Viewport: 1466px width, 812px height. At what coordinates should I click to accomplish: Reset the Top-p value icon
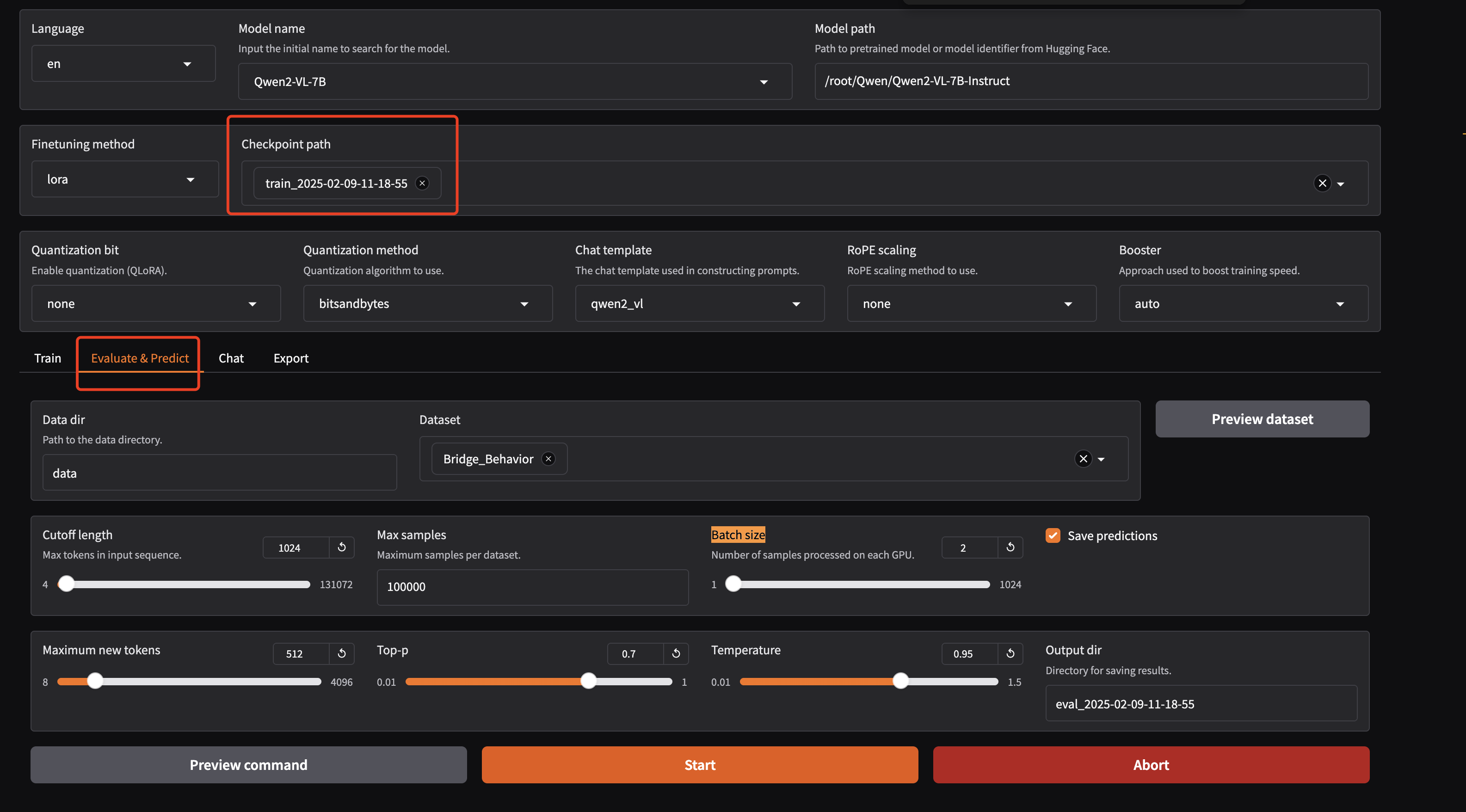pyautogui.click(x=676, y=653)
